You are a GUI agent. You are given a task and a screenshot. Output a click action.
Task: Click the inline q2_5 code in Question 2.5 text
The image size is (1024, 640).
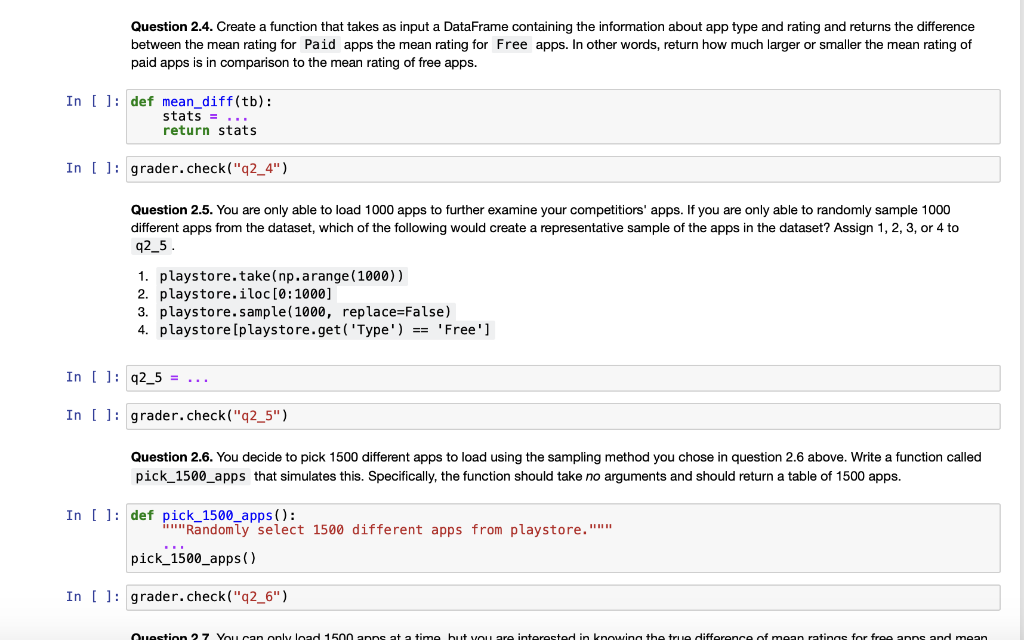[151, 246]
